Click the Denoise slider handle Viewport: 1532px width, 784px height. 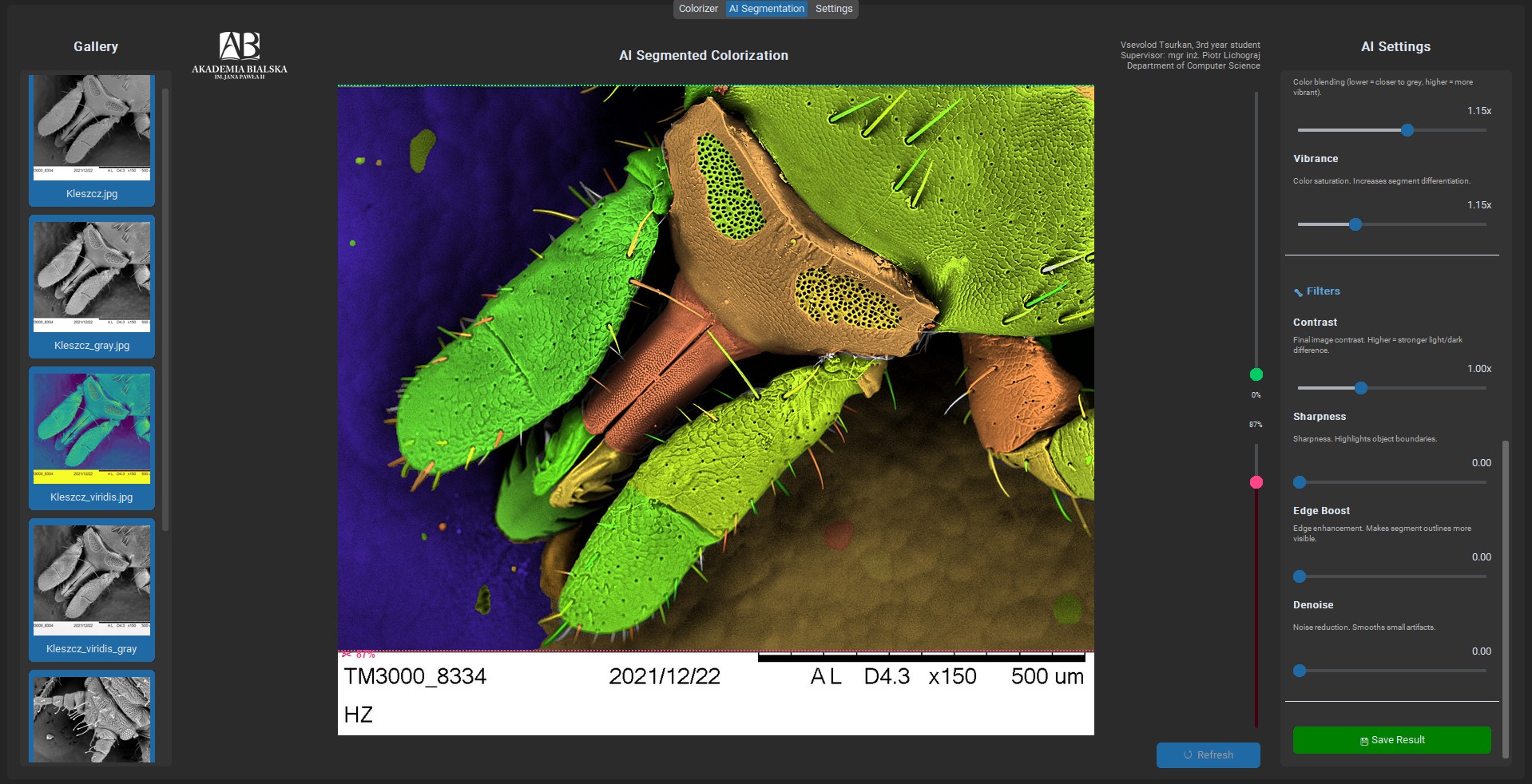pyautogui.click(x=1300, y=671)
